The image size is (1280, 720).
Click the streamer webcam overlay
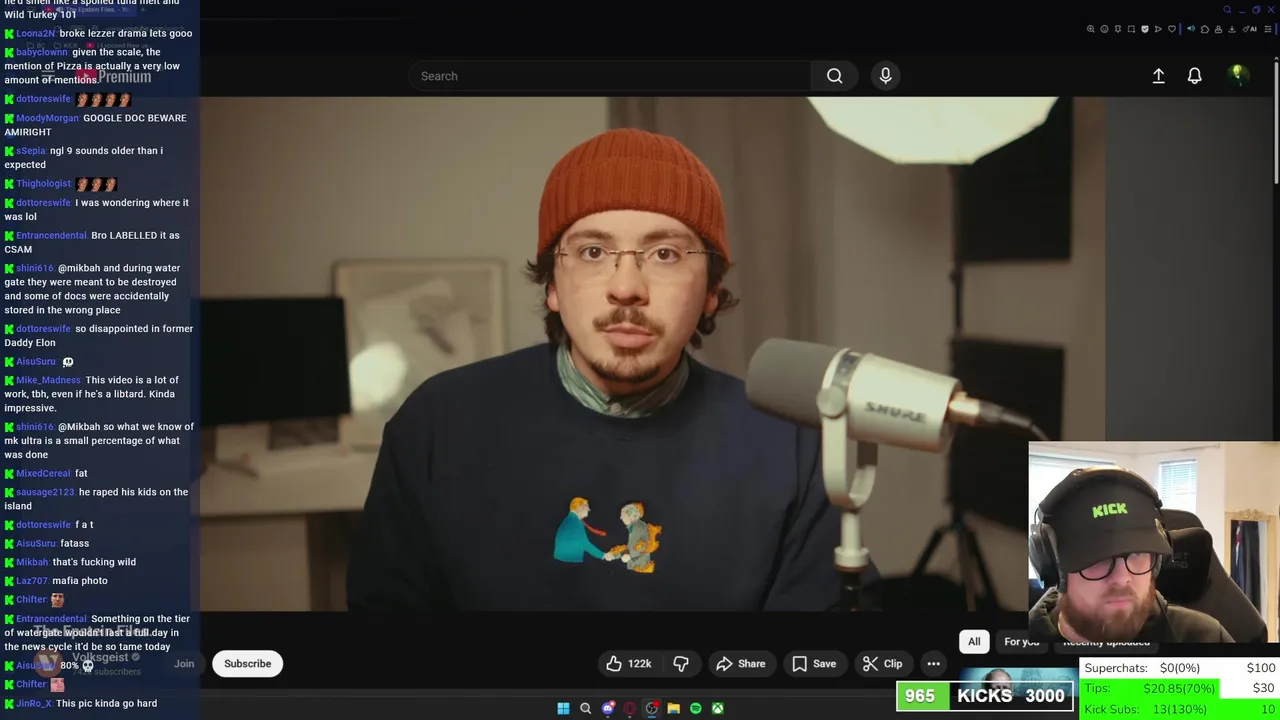click(1154, 542)
